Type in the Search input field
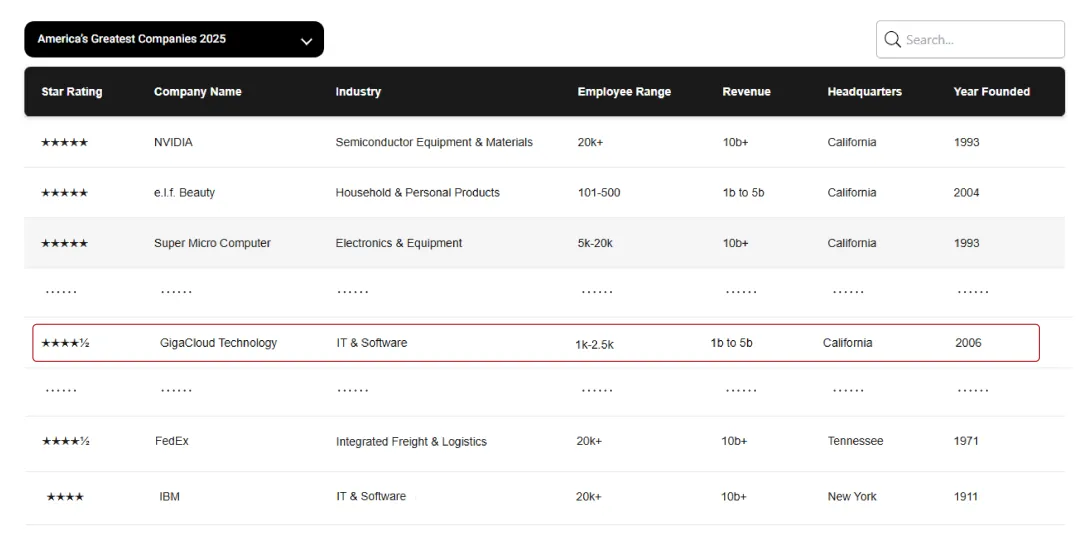1080x550 pixels. click(980, 40)
